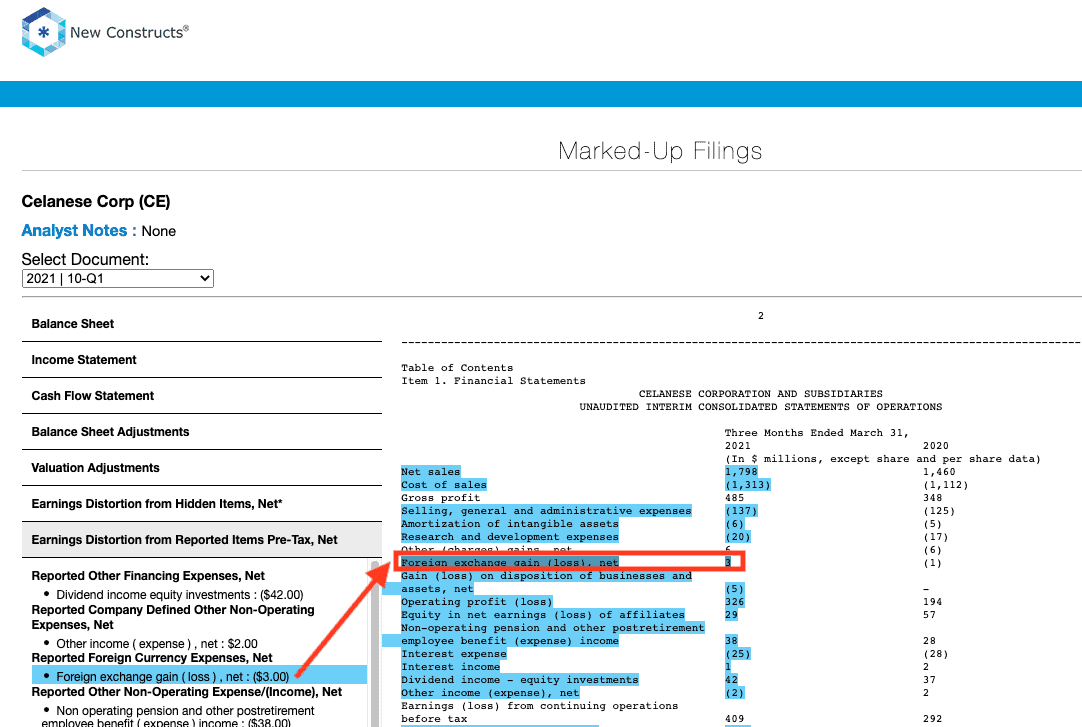The height and width of the screenshot is (727, 1082).
Task: Select Dividend income equity investments : ($42.00) item
Action: click(179, 595)
